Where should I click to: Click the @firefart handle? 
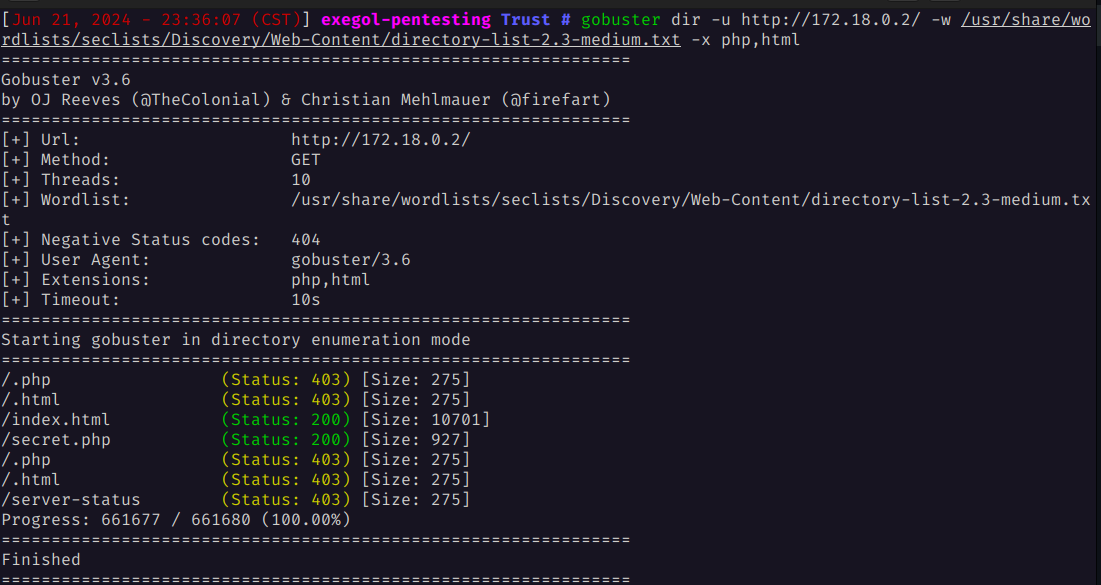click(556, 100)
